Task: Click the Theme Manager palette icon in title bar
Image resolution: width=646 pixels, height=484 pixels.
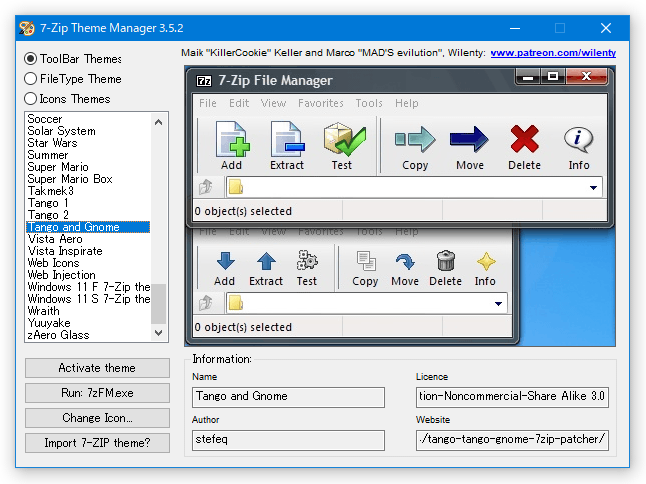Action: (x=27, y=28)
